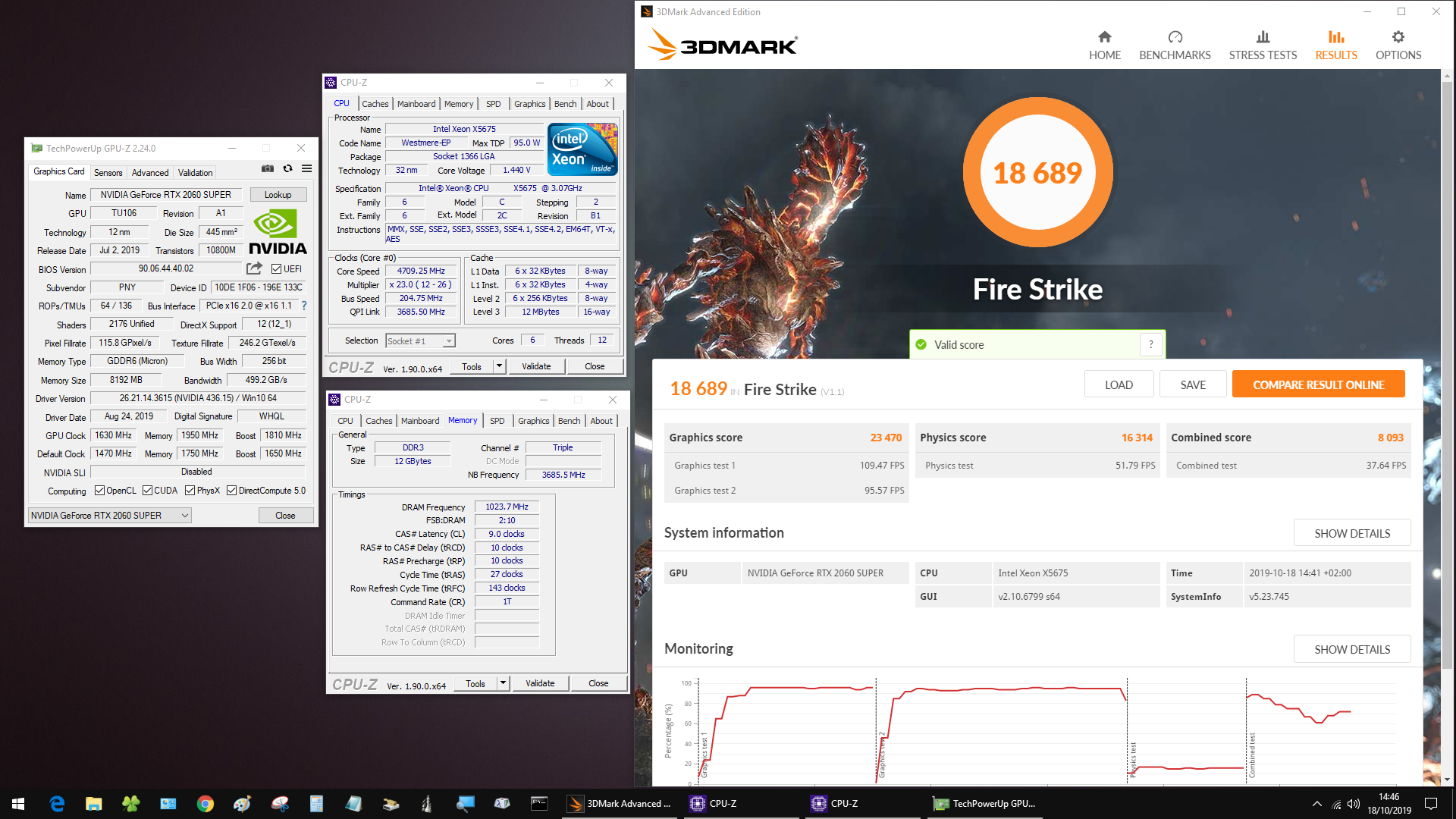Toggle the UEFI checkbox in GPU-Z
This screenshot has width=1456, height=819.
click(x=277, y=269)
